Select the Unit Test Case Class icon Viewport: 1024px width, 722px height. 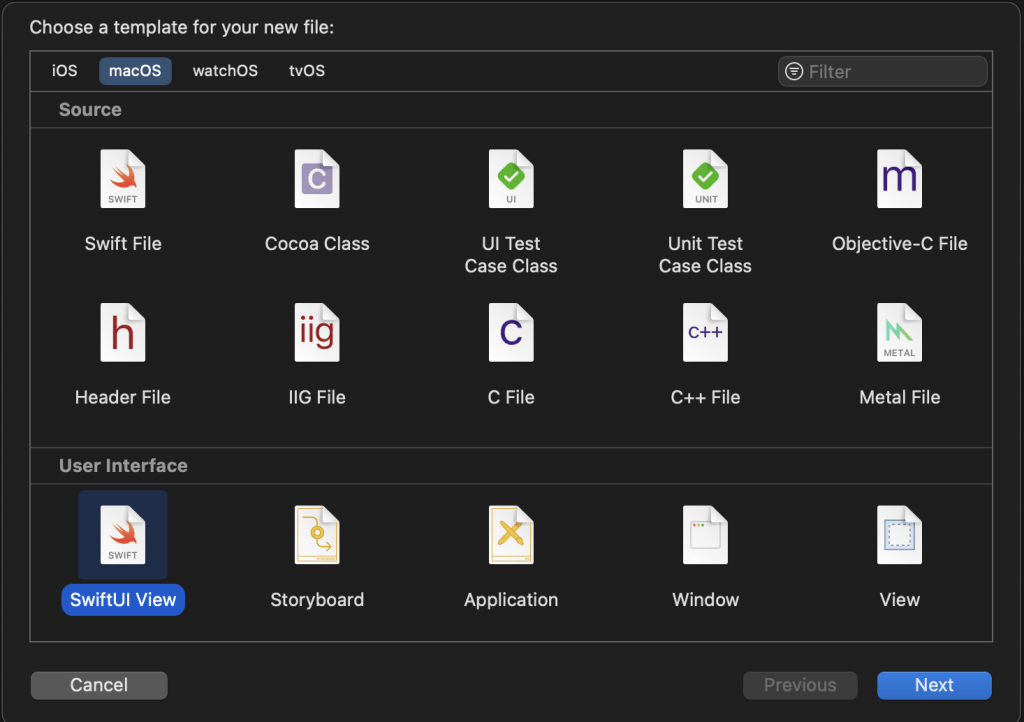(x=705, y=179)
